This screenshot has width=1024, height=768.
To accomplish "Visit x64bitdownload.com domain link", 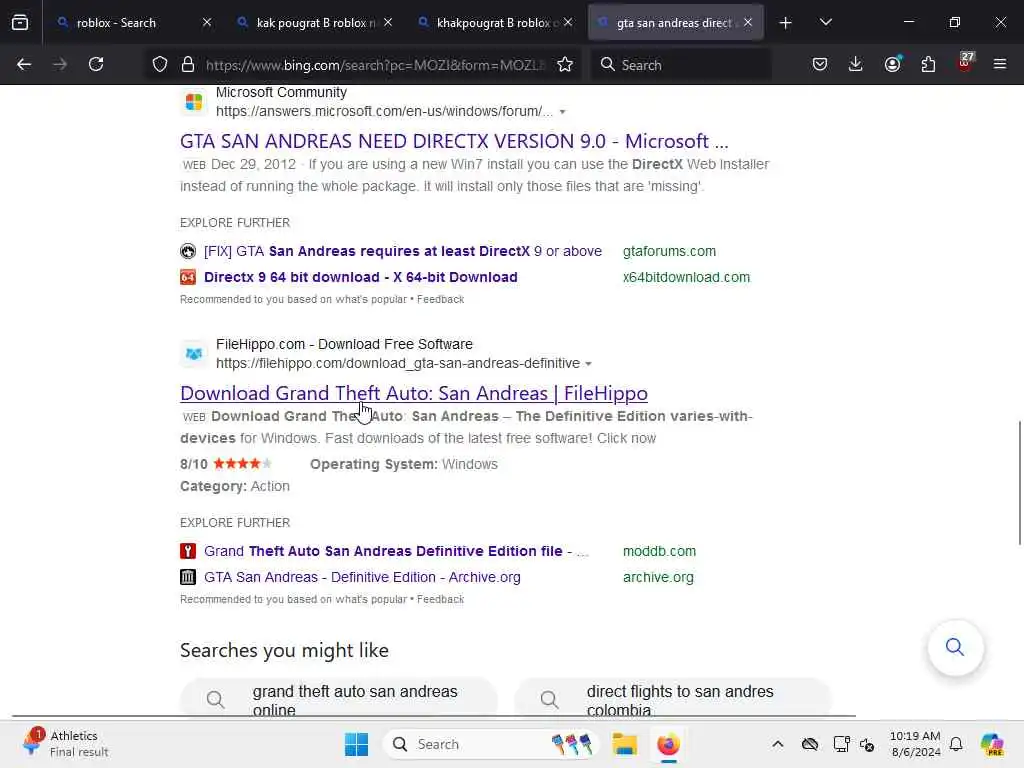I will [x=686, y=278].
